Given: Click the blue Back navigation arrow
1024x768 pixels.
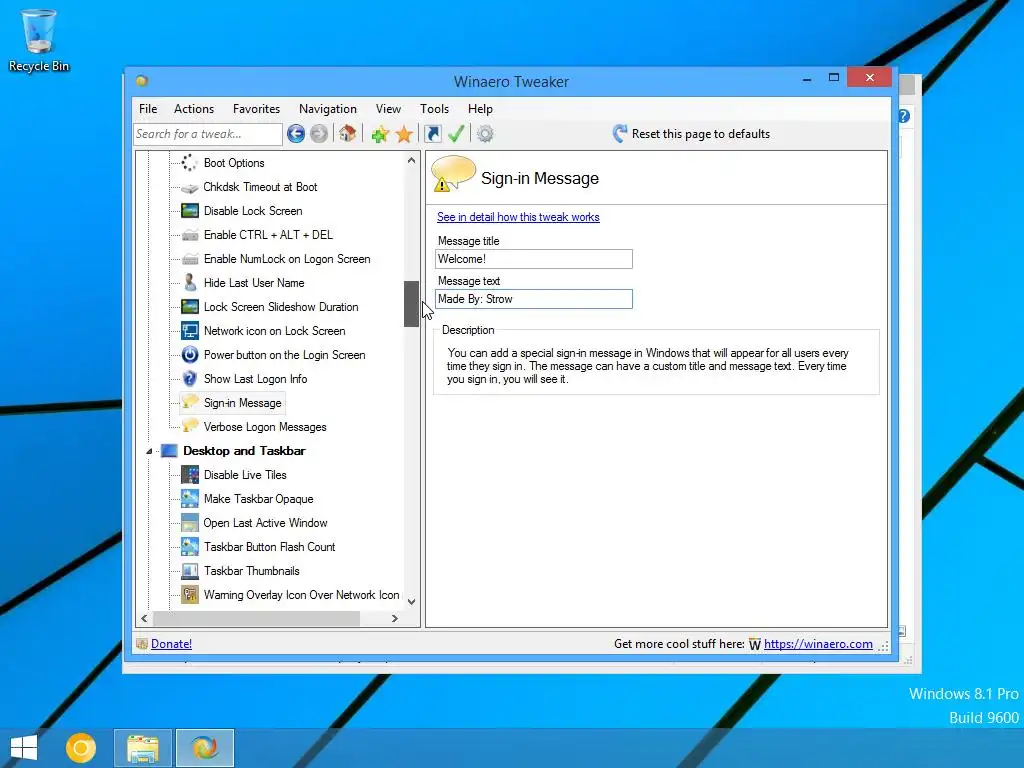Looking at the screenshot, I should click(296, 134).
